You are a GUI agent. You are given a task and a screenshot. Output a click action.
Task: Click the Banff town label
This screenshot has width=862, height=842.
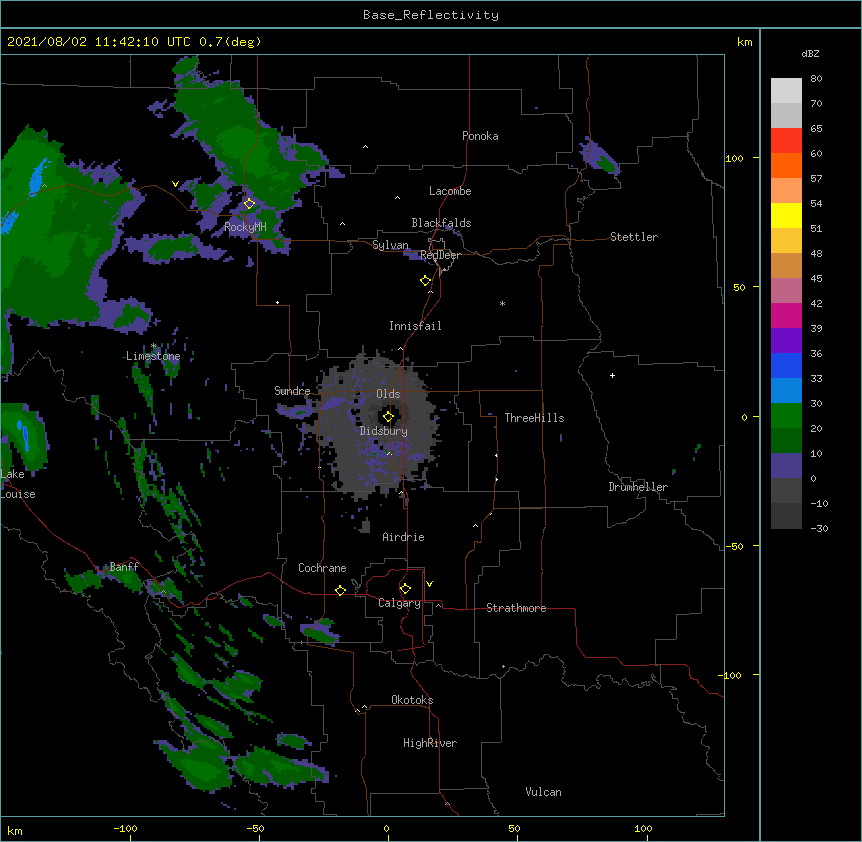pos(124,567)
